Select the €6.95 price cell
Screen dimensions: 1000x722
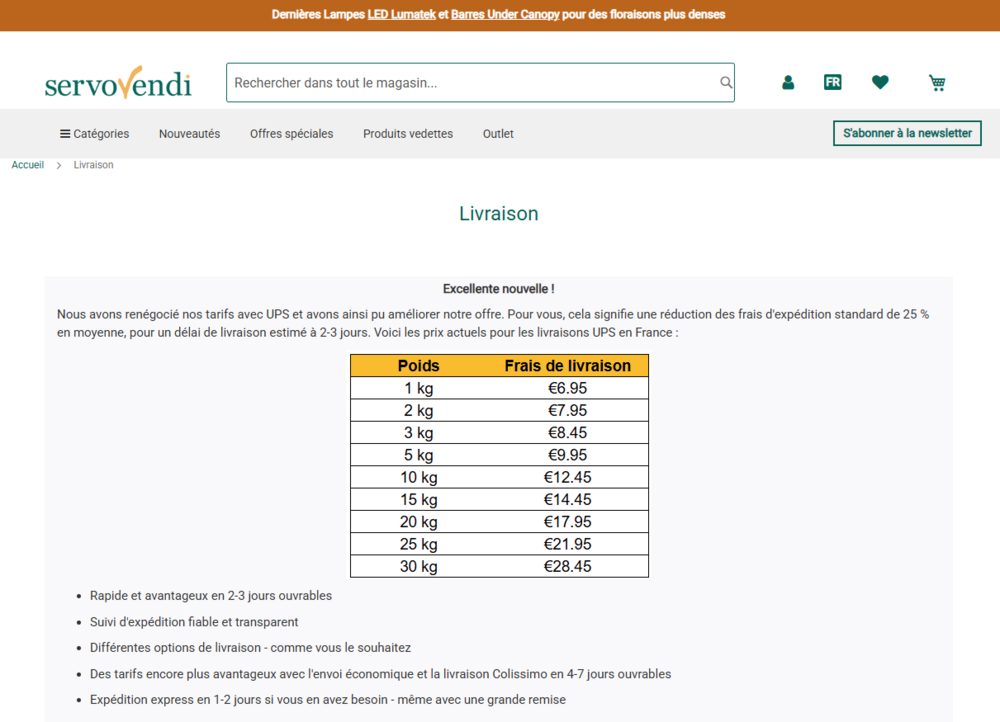568,388
